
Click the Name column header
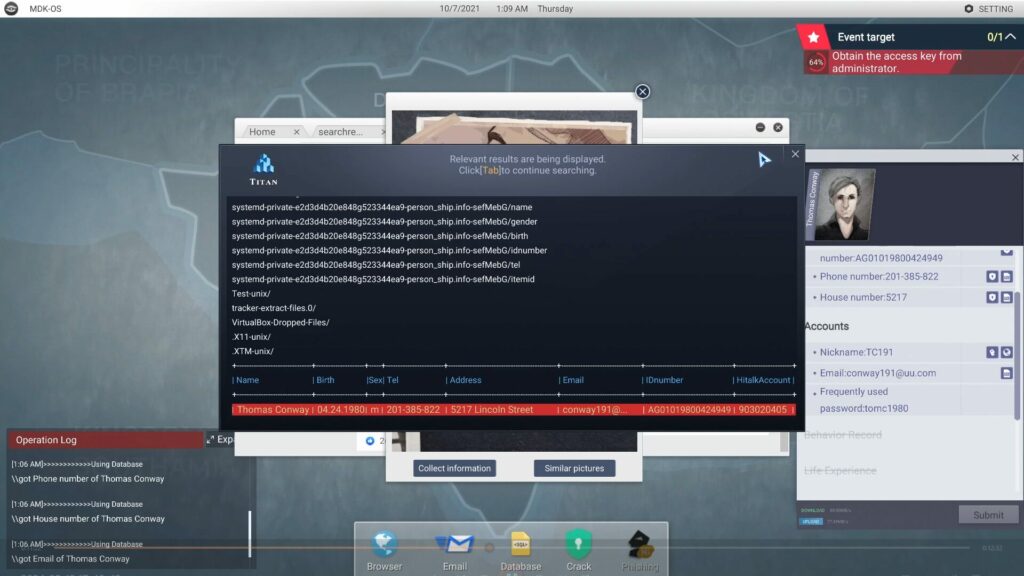[x=248, y=380]
